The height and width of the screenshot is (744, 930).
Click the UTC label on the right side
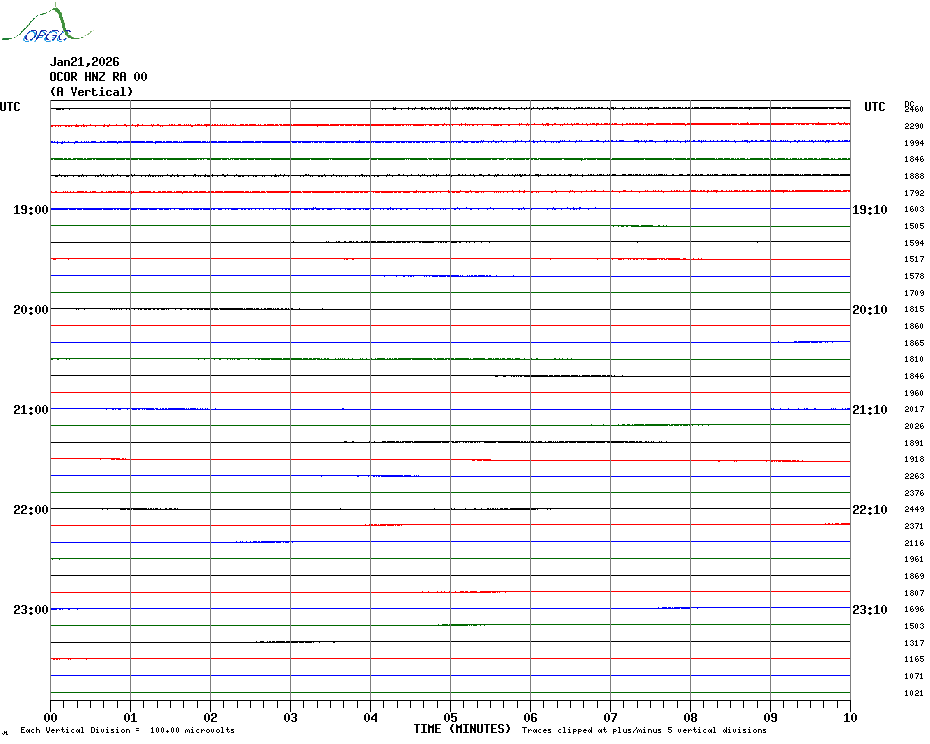(x=874, y=107)
